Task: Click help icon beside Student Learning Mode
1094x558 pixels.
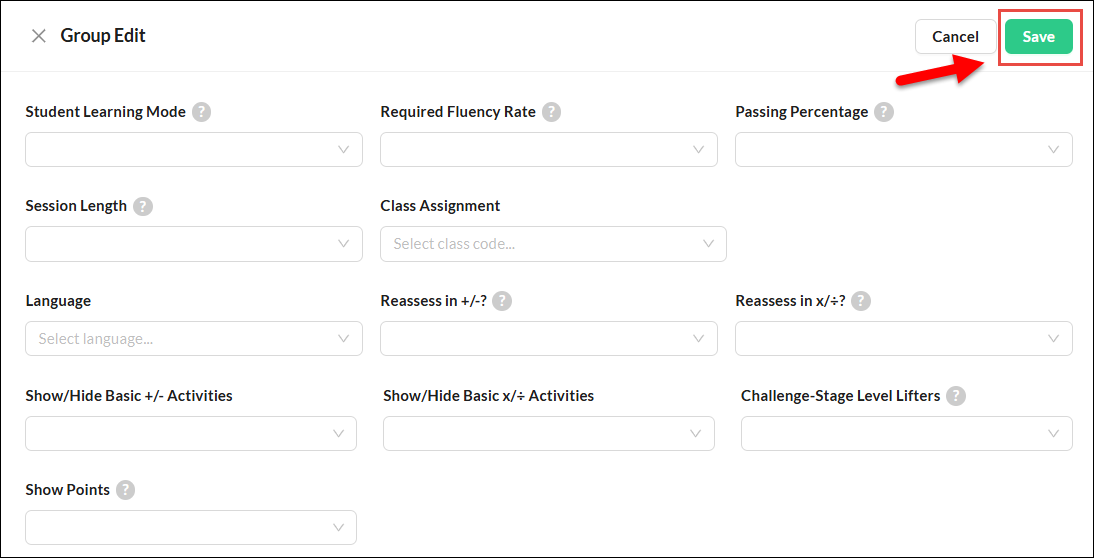Action: coord(201,112)
